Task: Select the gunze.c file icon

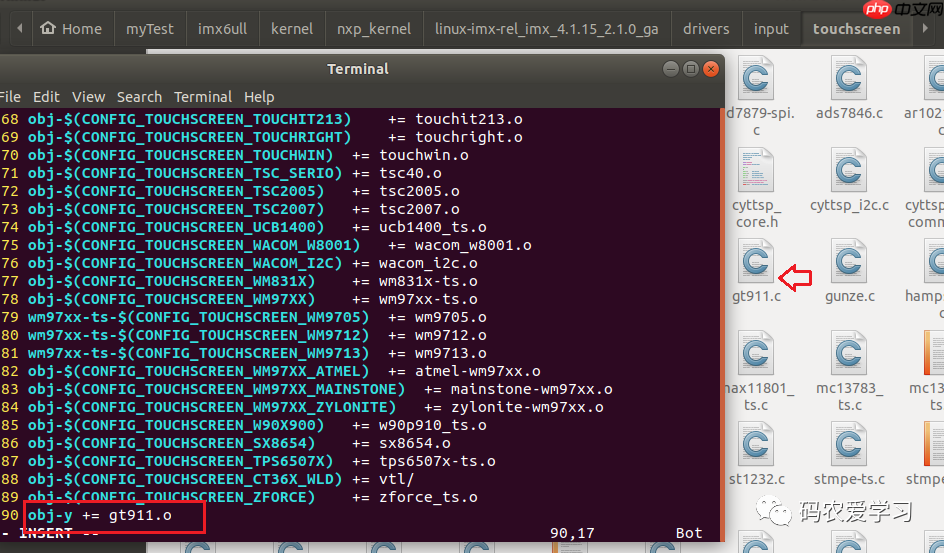Action: coord(848,261)
